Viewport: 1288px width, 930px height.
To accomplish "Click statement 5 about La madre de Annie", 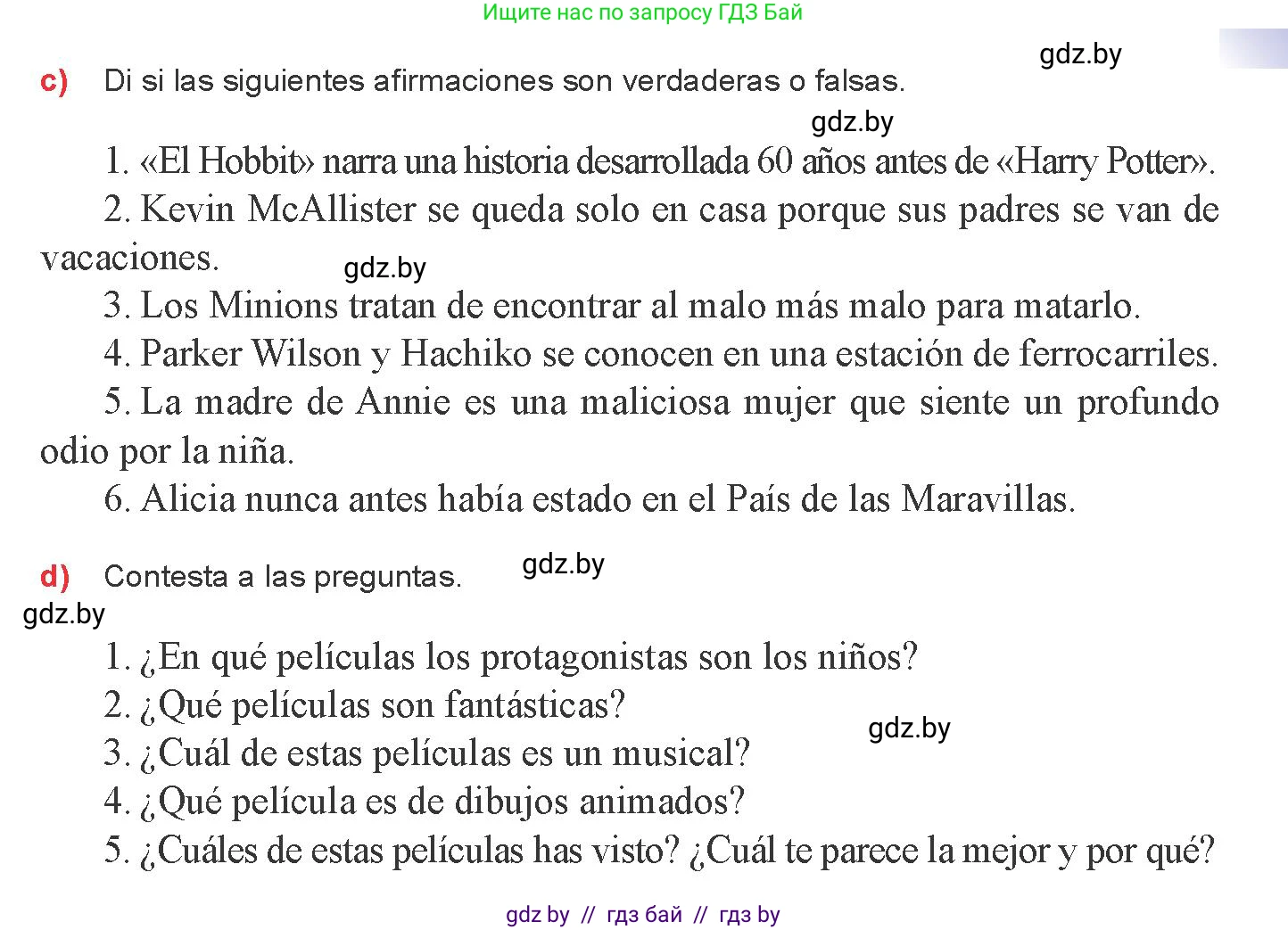I will [x=630, y=426].
